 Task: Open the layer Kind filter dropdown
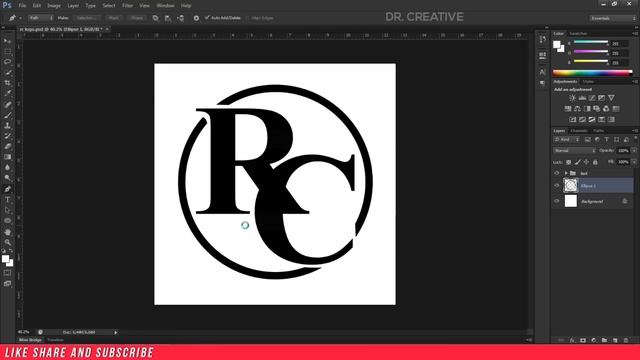point(567,140)
